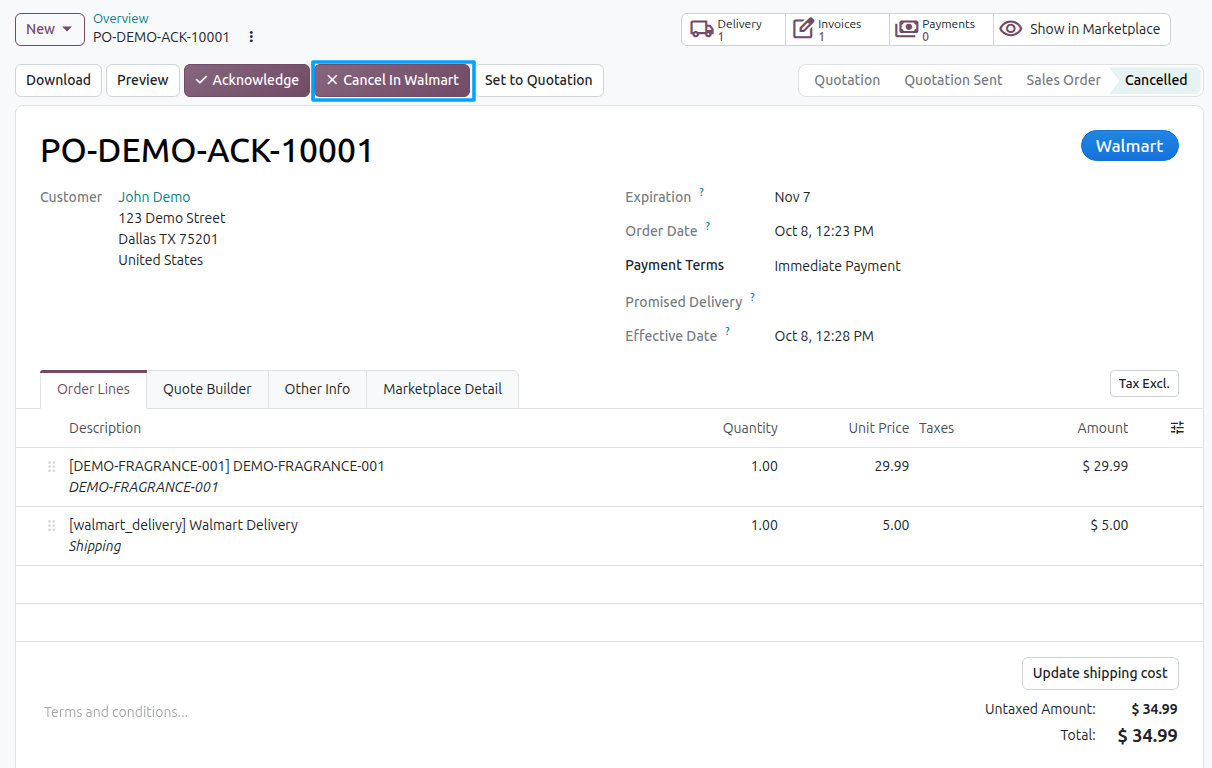Click Update shipping cost button
This screenshot has height=768, width=1212.
pyautogui.click(x=1100, y=673)
